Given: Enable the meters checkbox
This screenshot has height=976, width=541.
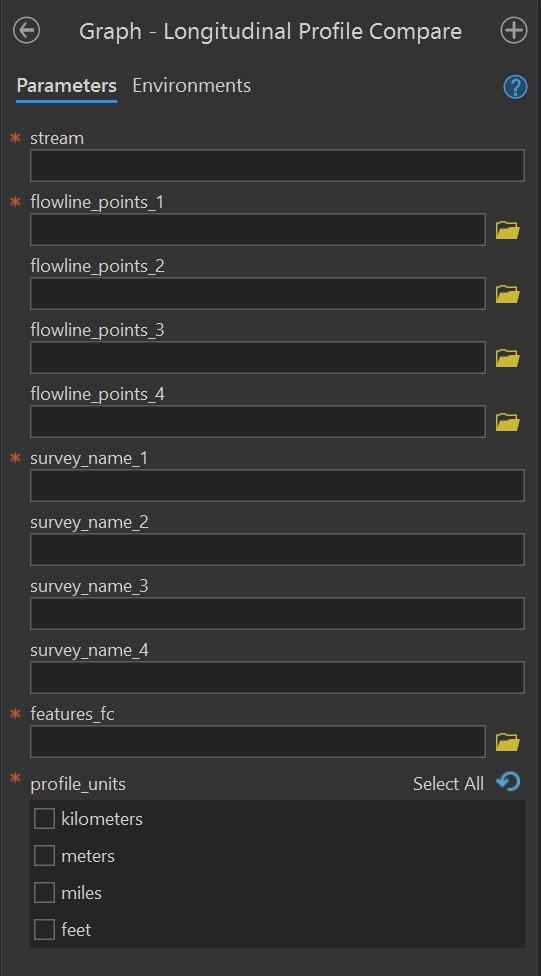Looking at the screenshot, I should coord(44,856).
